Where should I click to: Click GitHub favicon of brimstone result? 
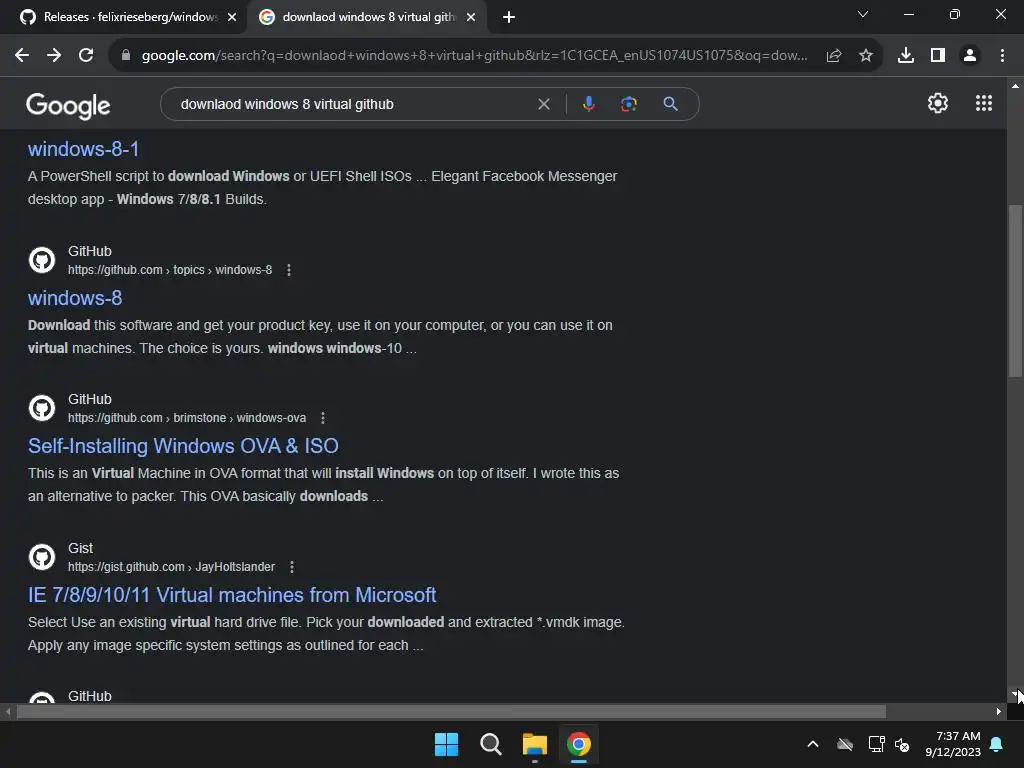click(x=42, y=408)
